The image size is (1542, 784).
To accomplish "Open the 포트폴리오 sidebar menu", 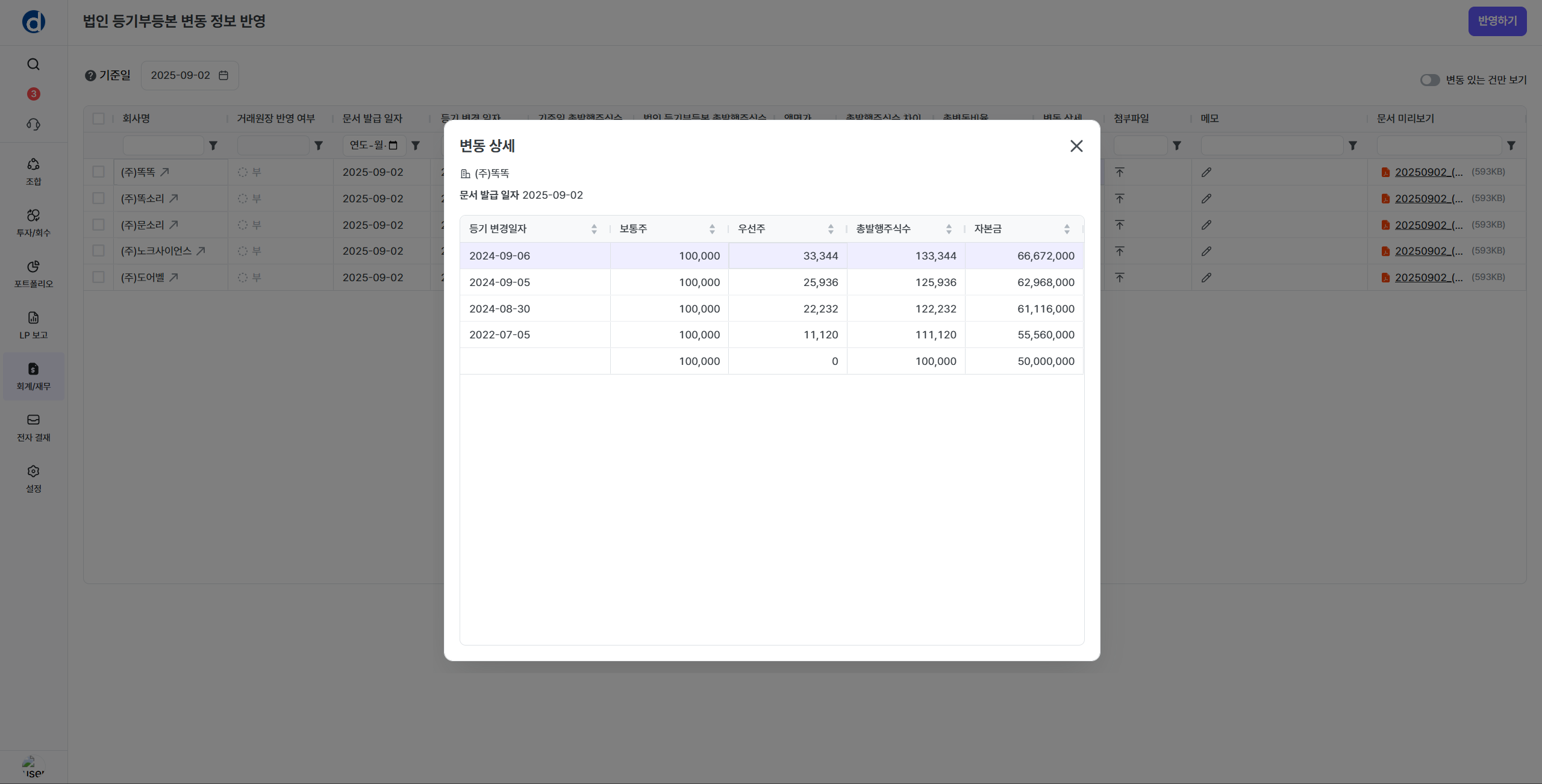I will pos(33,274).
